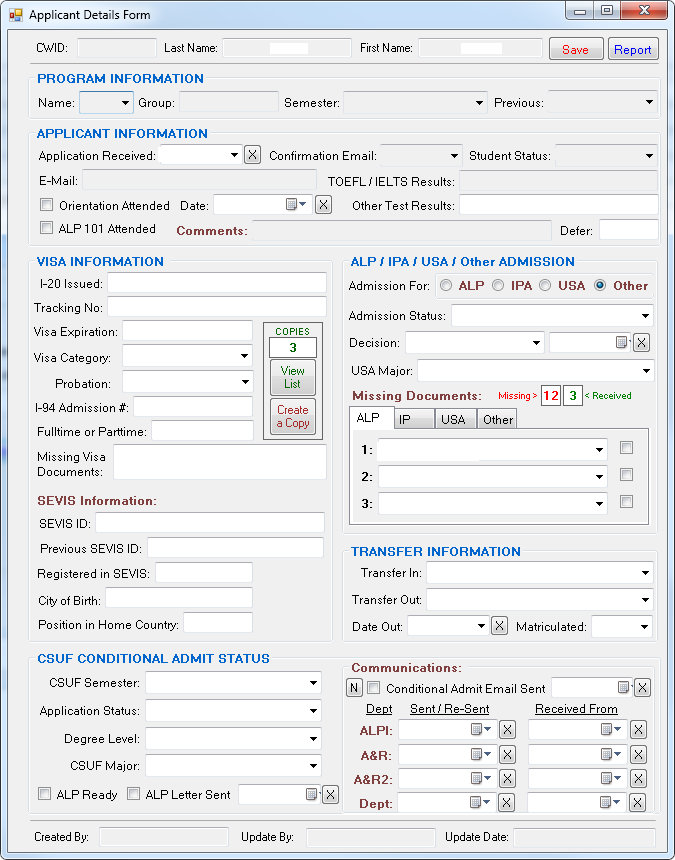675x860 pixels.
Task: Switch to the Other missing documents tab
Action: pos(497,420)
